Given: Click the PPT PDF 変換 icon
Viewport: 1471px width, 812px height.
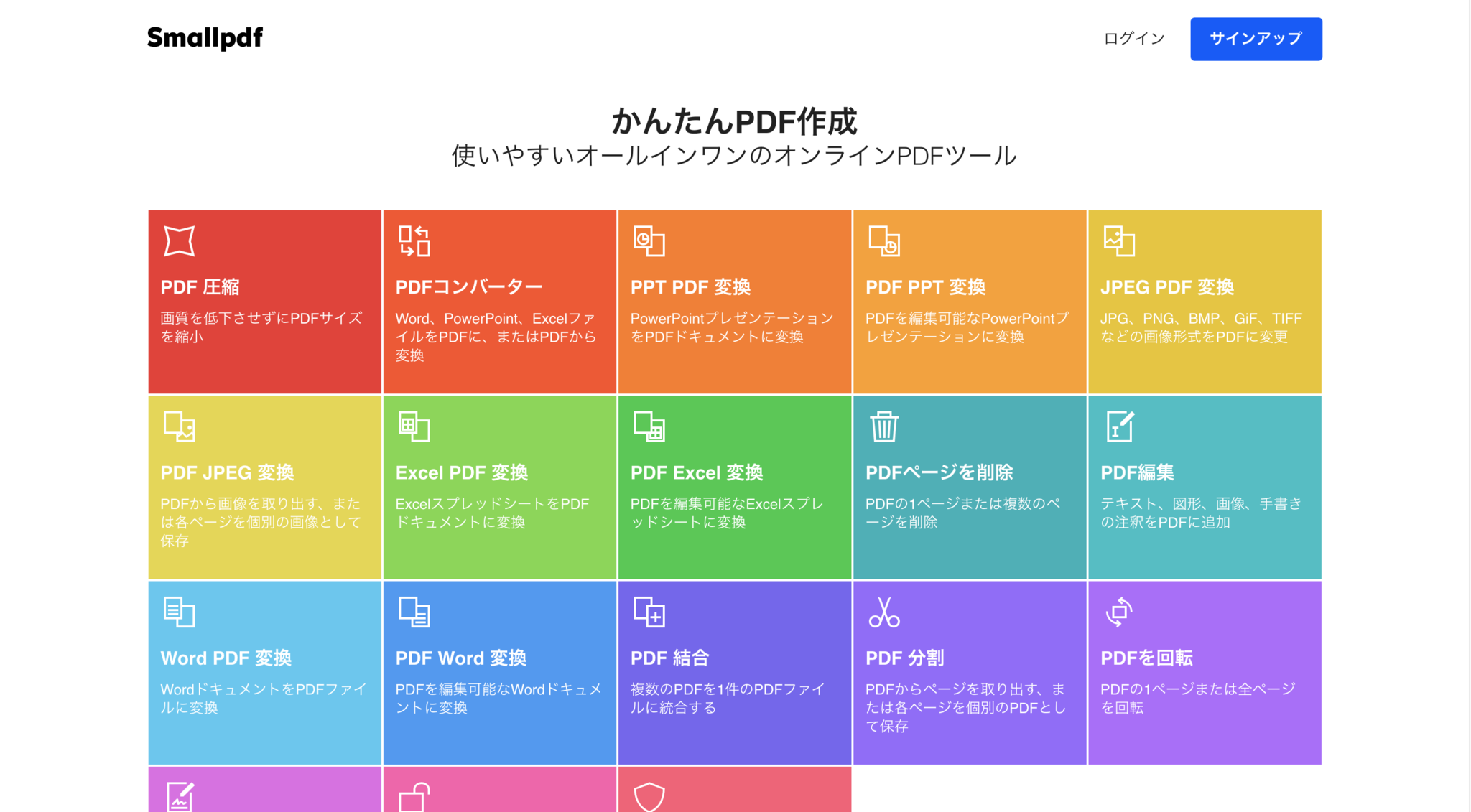Looking at the screenshot, I should click(649, 241).
